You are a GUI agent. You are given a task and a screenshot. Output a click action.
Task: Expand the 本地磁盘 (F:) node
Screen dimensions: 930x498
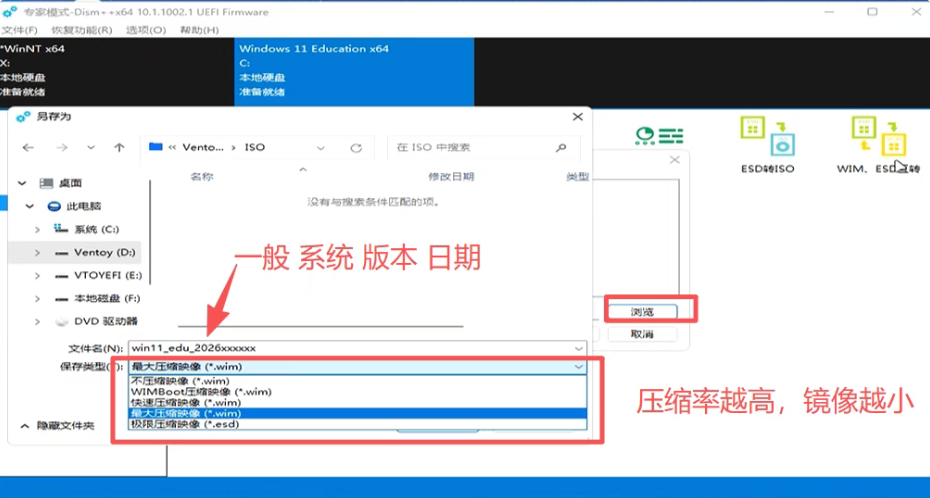(x=37, y=299)
